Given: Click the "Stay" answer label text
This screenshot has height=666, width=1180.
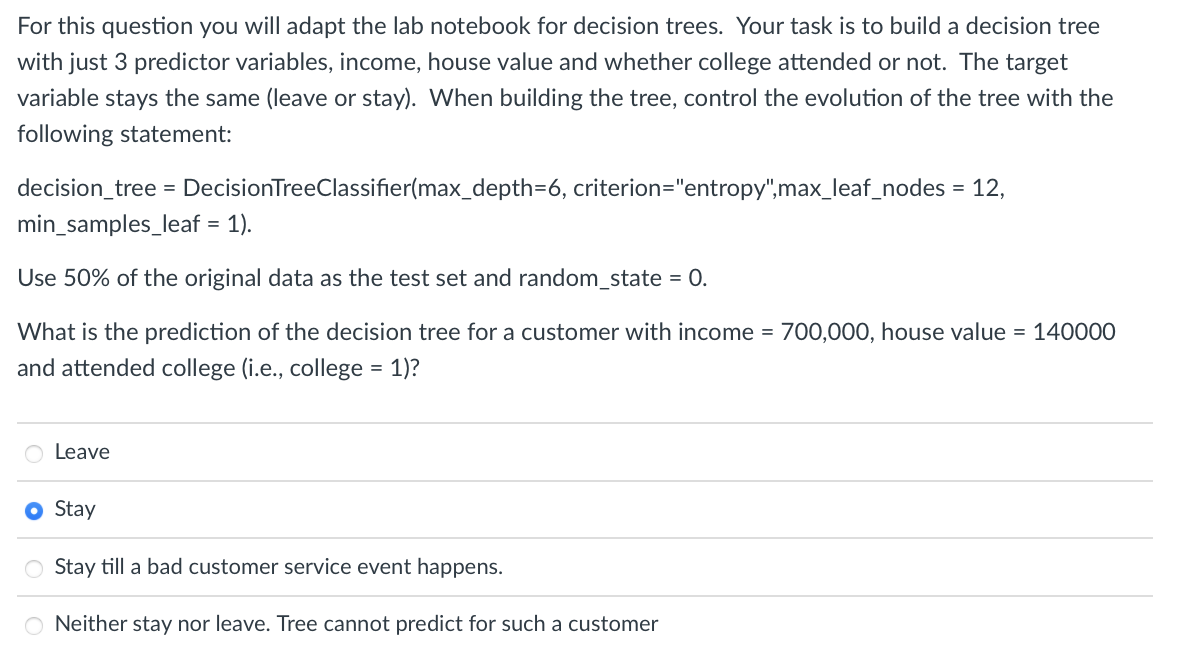Looking at the screenshot, I should (x=74, y=509).
